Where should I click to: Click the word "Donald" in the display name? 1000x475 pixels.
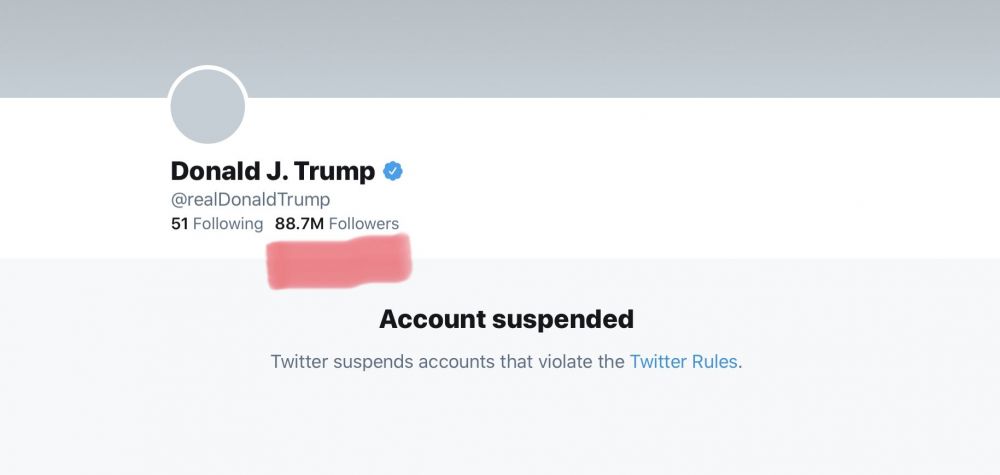click(x=211, y=171)
